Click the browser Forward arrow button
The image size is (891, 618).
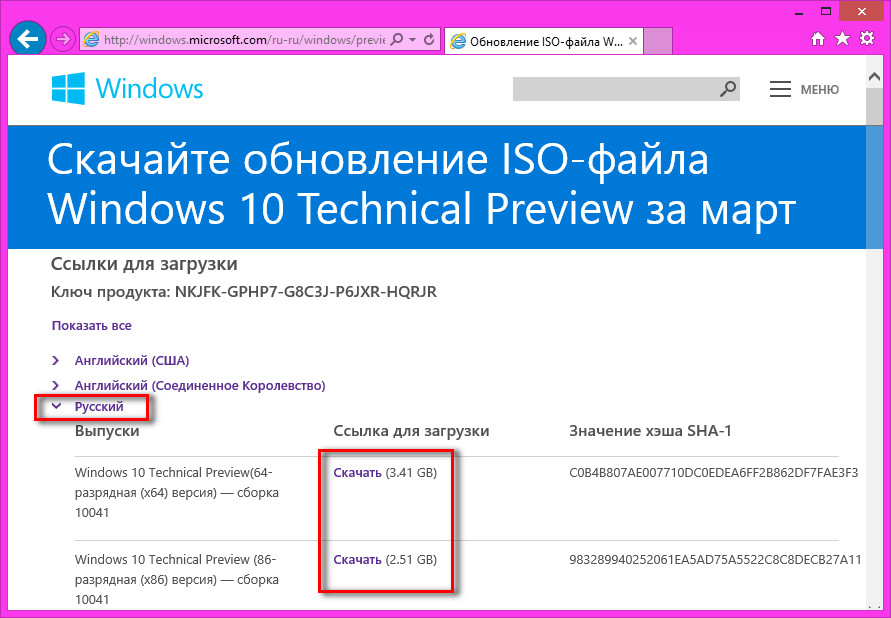click(62, 39)
